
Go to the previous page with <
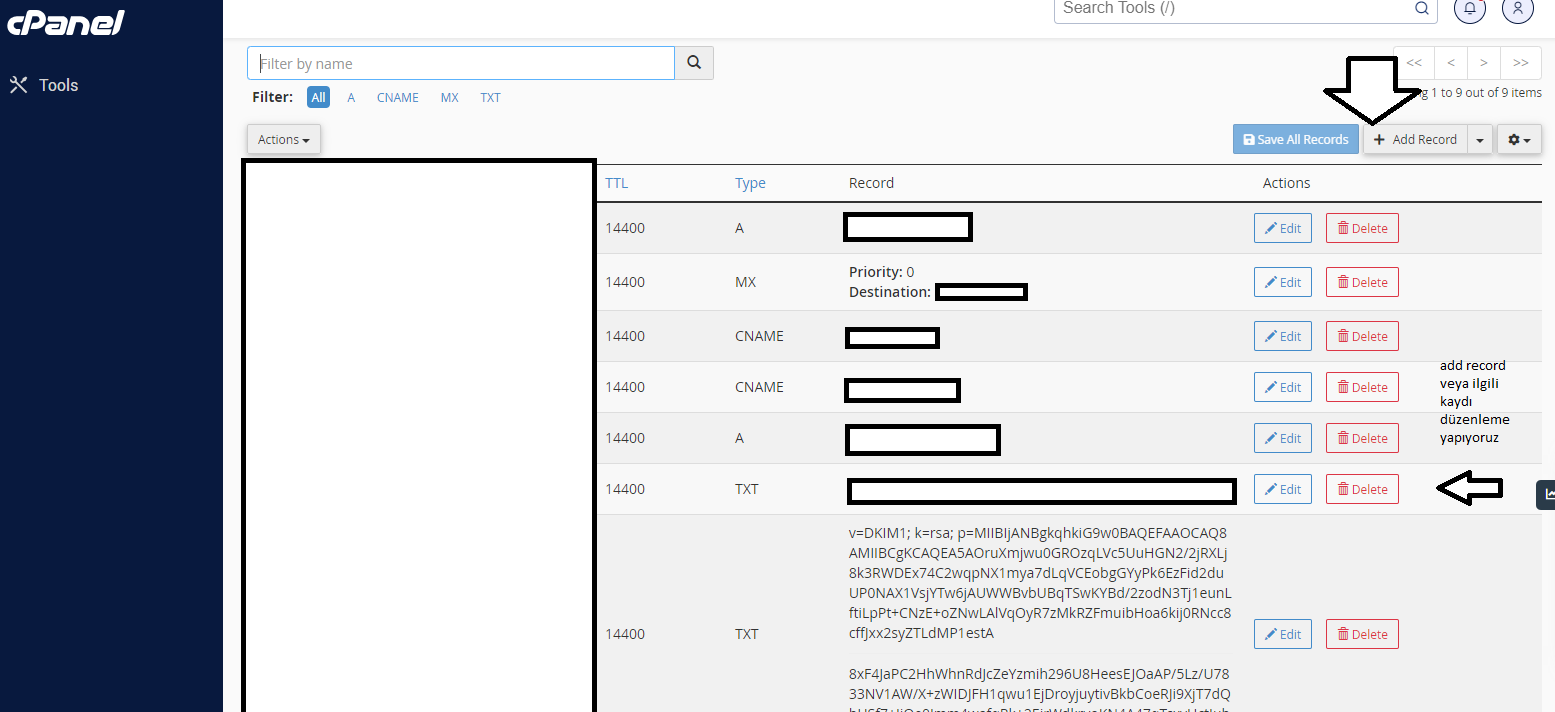(x=1450, y=63)
